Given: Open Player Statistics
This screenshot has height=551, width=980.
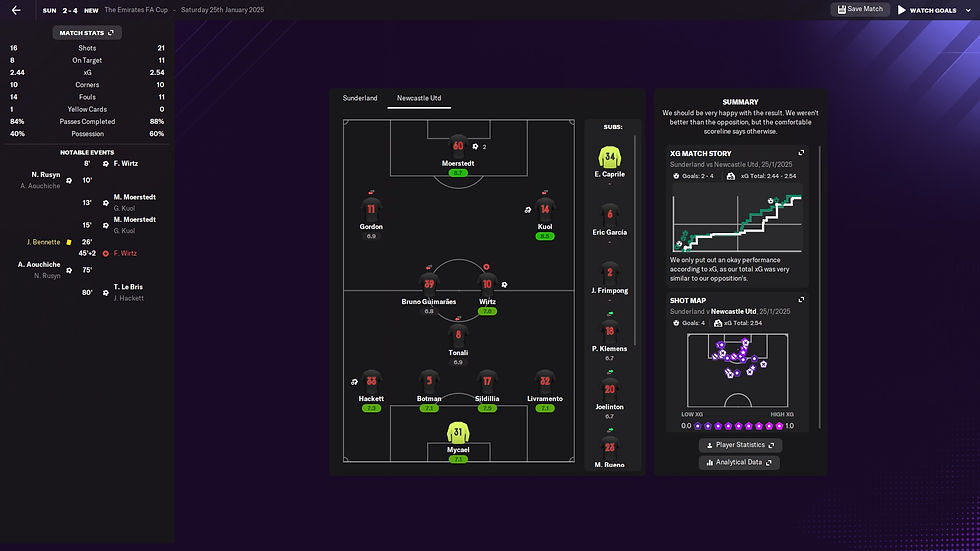Looking at the screenshot, I should click(740, 445).
